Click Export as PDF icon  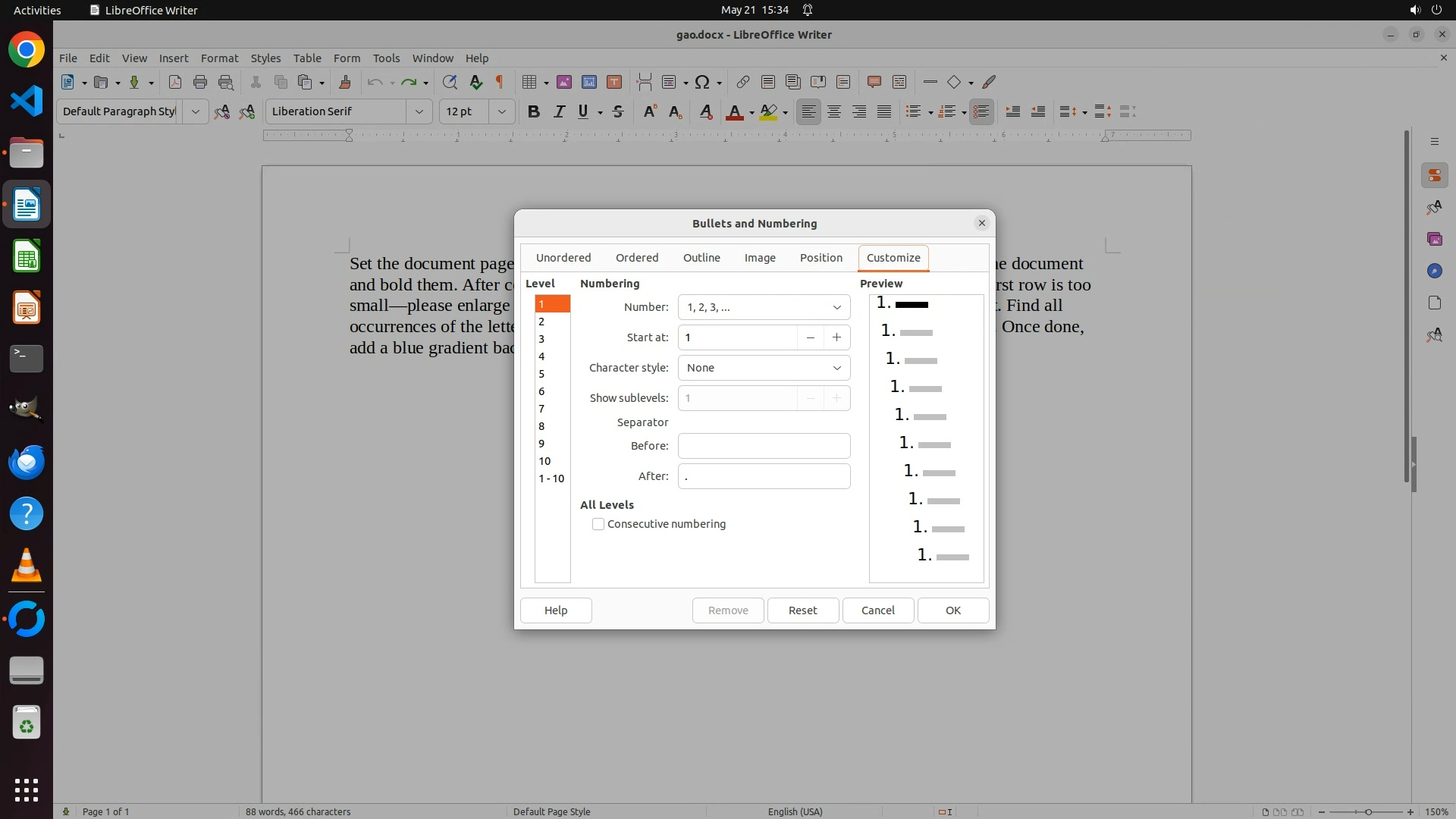pos(175,82)
